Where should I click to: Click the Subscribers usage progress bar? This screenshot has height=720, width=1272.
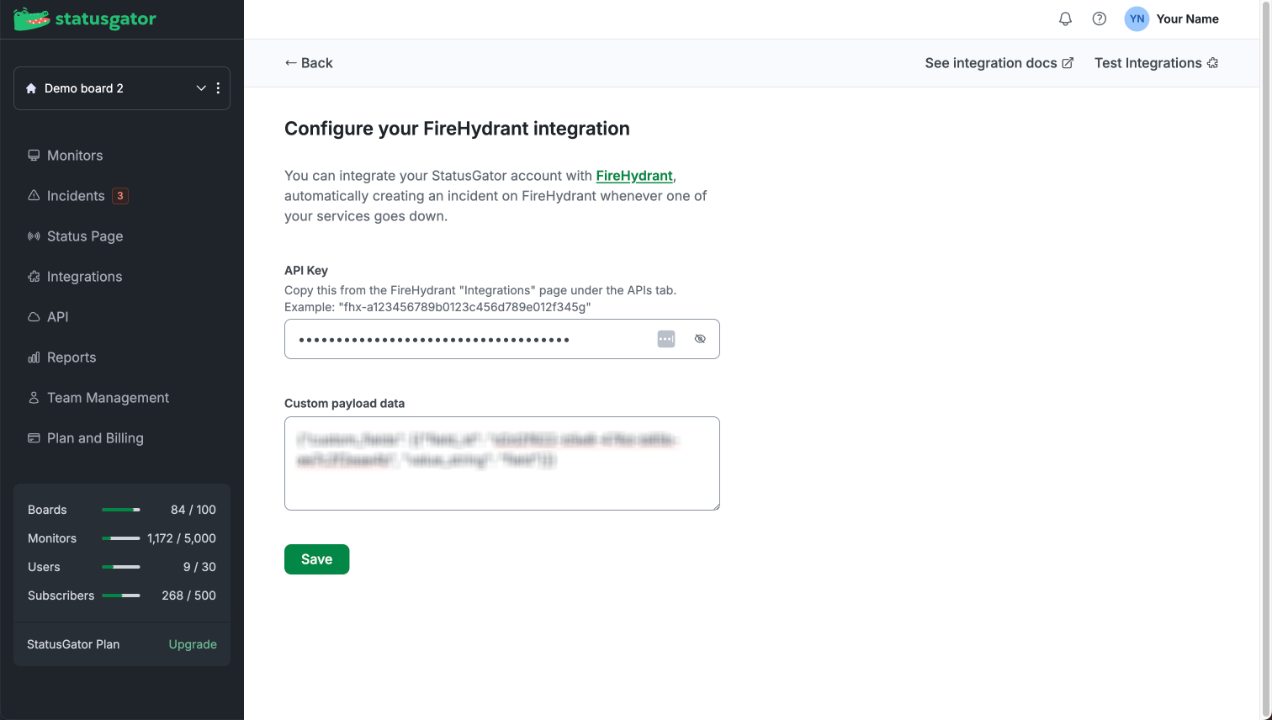pyautogui.click(x=121, y=595)
